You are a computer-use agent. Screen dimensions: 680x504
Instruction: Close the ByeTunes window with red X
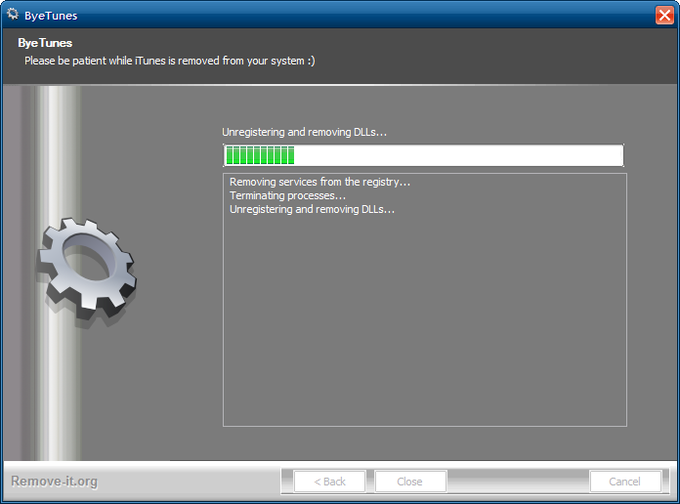664,16
